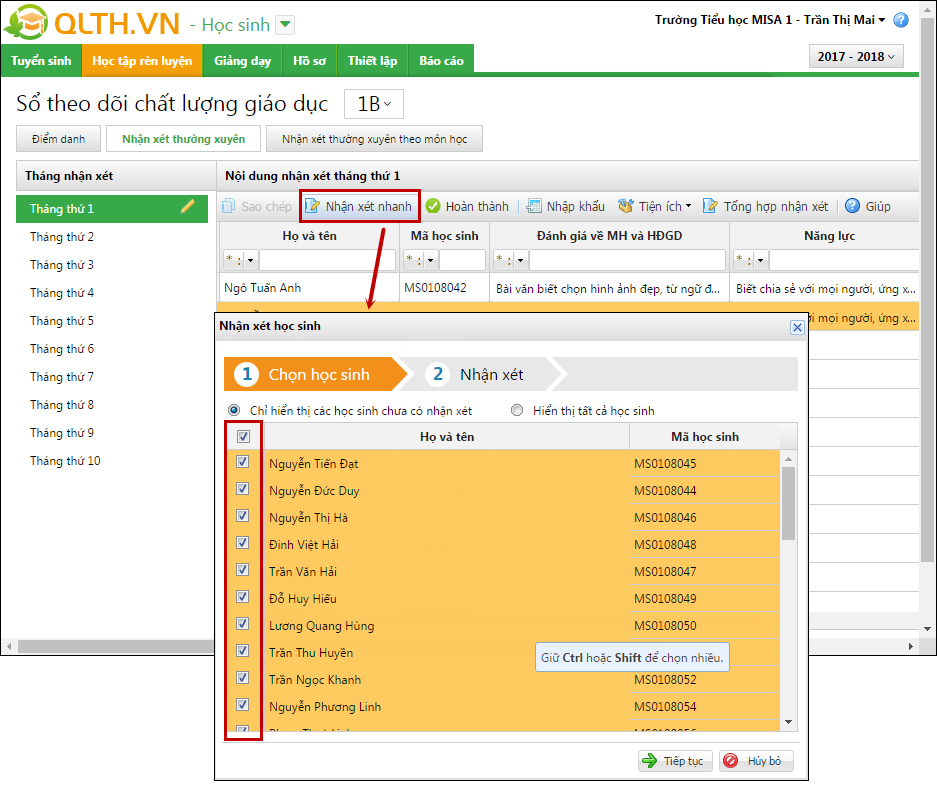Image resolution: width=937 pixels, height=787 pixels.
Task: Click Hoàn thành green checkmark button
Action: [x=467, y=206]
